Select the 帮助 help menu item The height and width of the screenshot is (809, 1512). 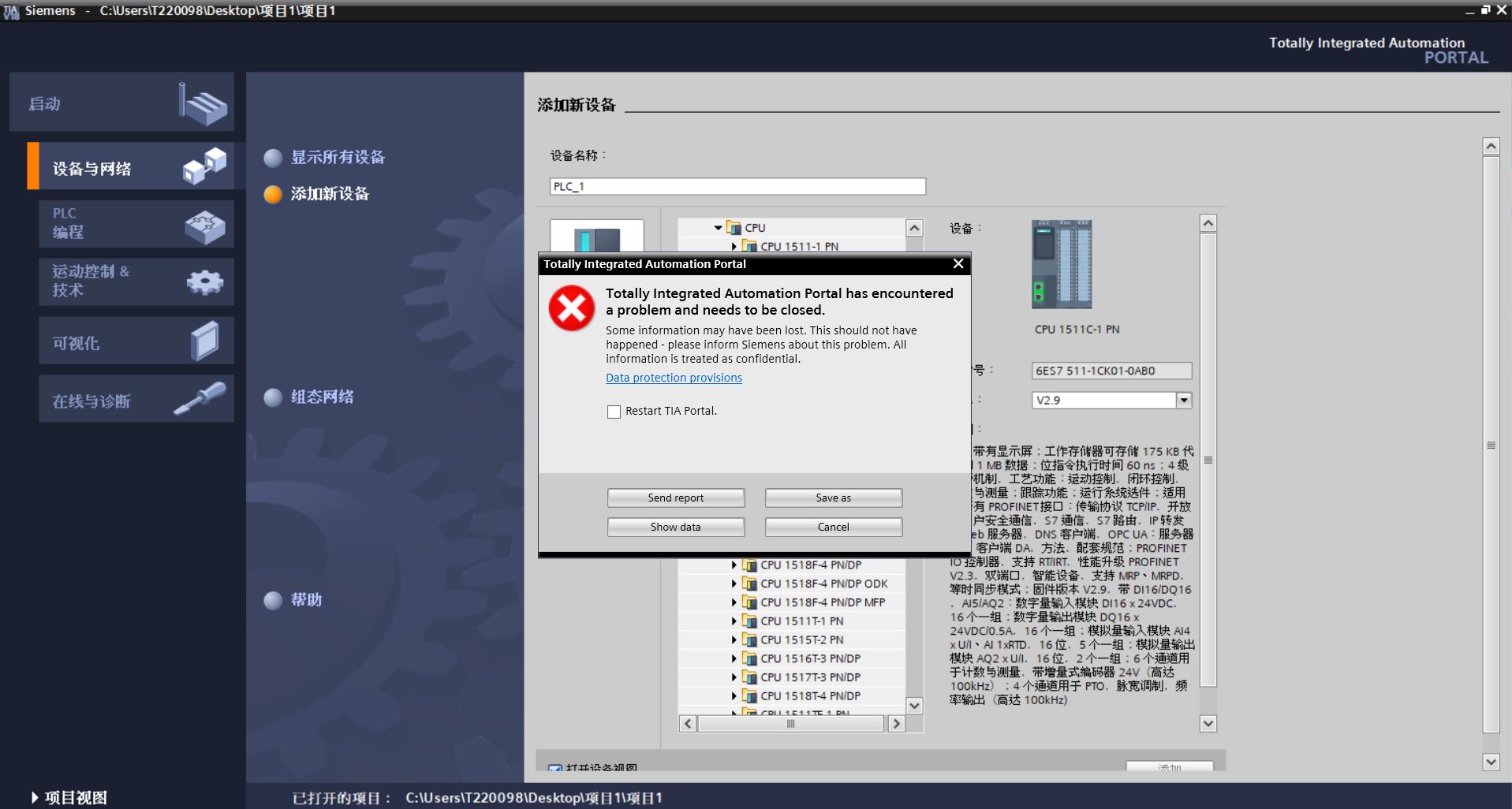306,600
